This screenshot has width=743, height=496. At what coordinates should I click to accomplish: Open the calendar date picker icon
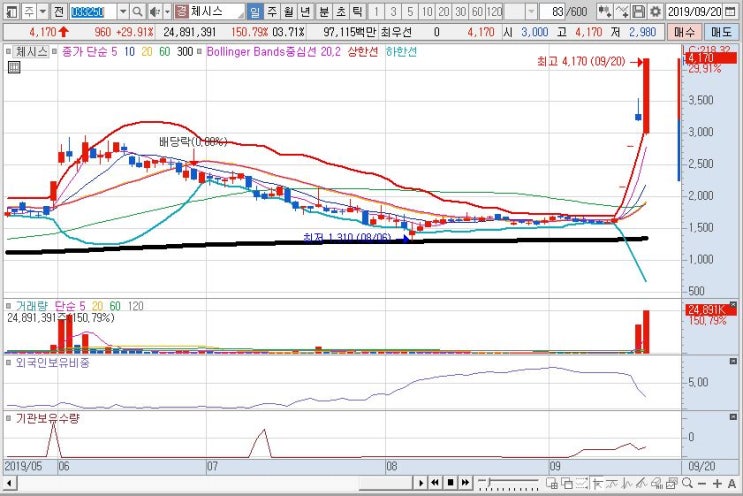730,11
